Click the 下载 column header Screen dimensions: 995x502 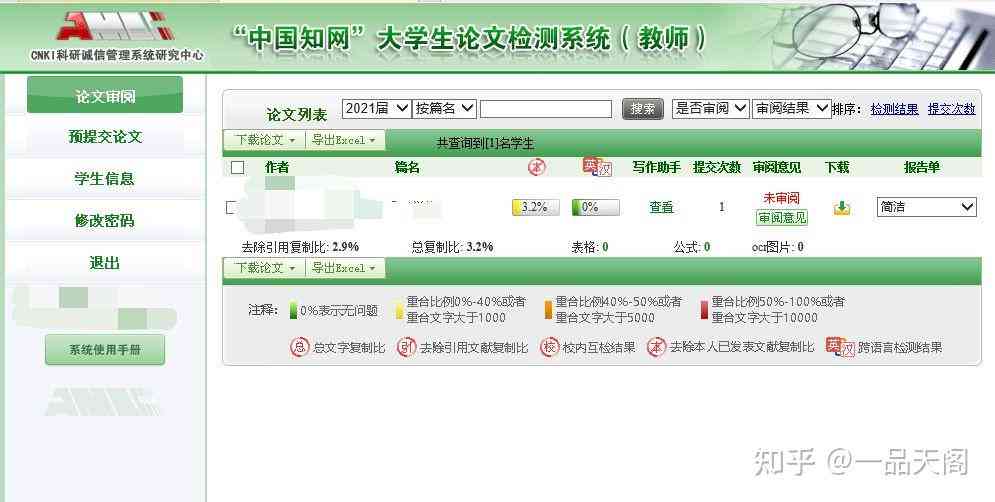click(837, 168)
